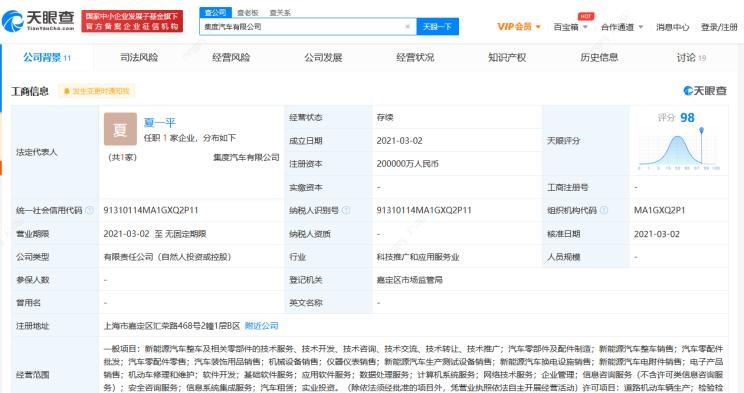Switch to the 司法风险 tab

pos(139,57)
